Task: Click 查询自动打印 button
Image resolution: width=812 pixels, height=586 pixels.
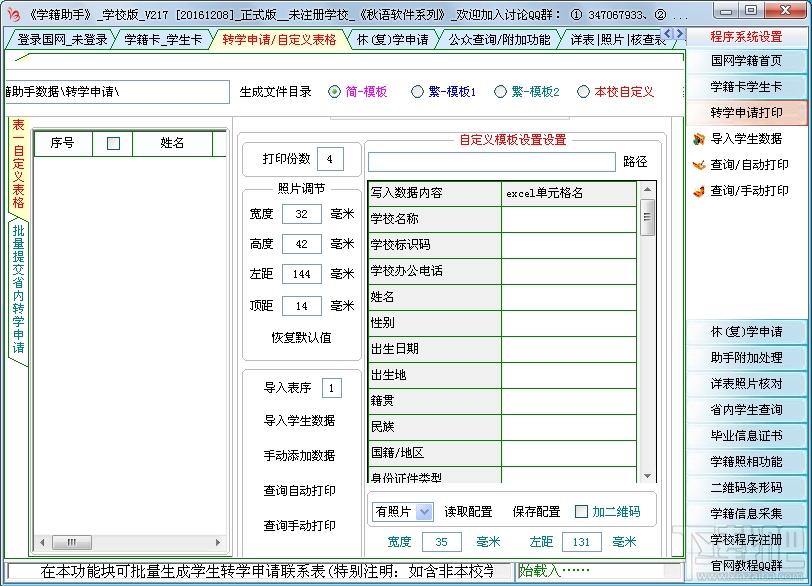Action: point(299,490)
